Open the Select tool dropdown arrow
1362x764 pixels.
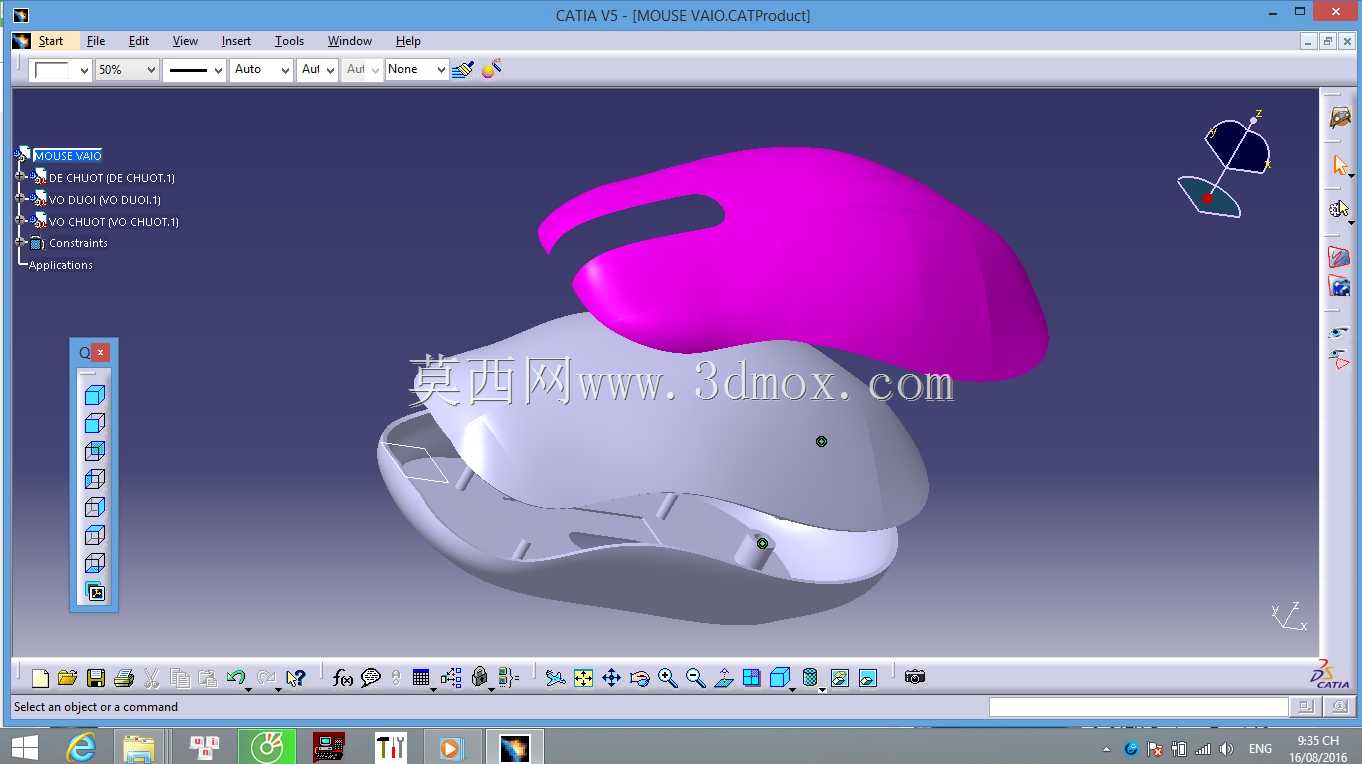1352,176
